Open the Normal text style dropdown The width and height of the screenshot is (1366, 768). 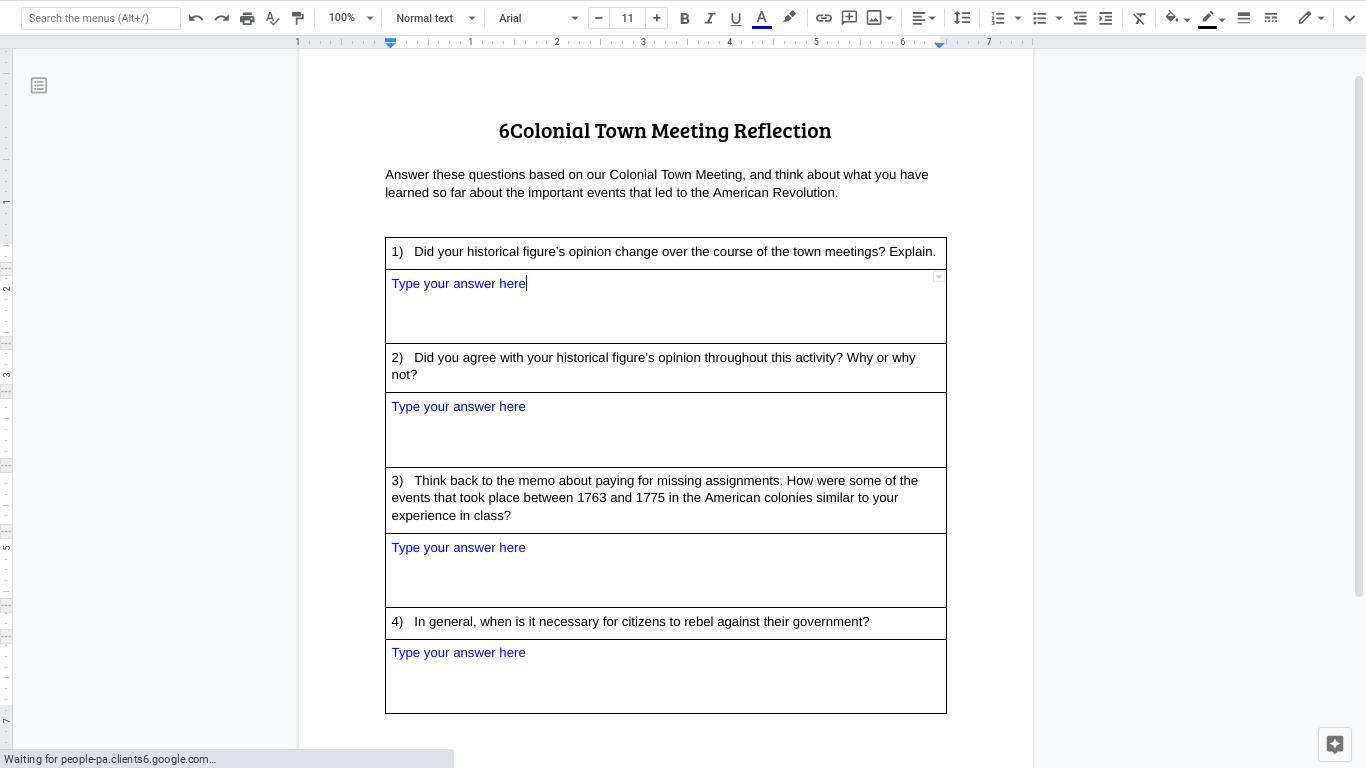(x=435, y=18)
